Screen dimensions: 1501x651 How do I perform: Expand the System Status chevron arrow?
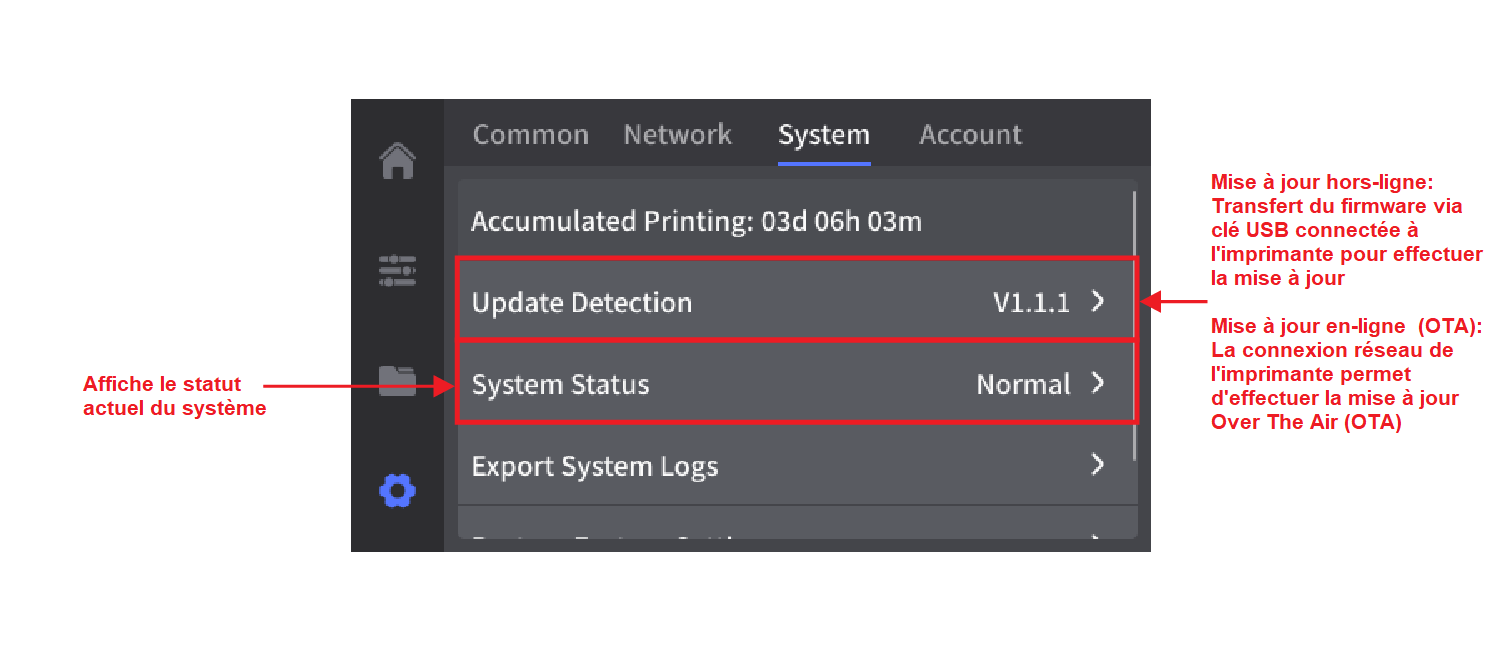point(1098,384)
